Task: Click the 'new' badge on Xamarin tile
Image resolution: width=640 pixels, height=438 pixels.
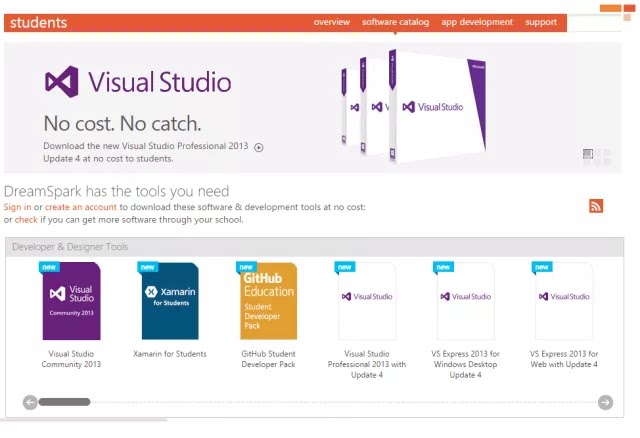Action: (x=147, y=267)
